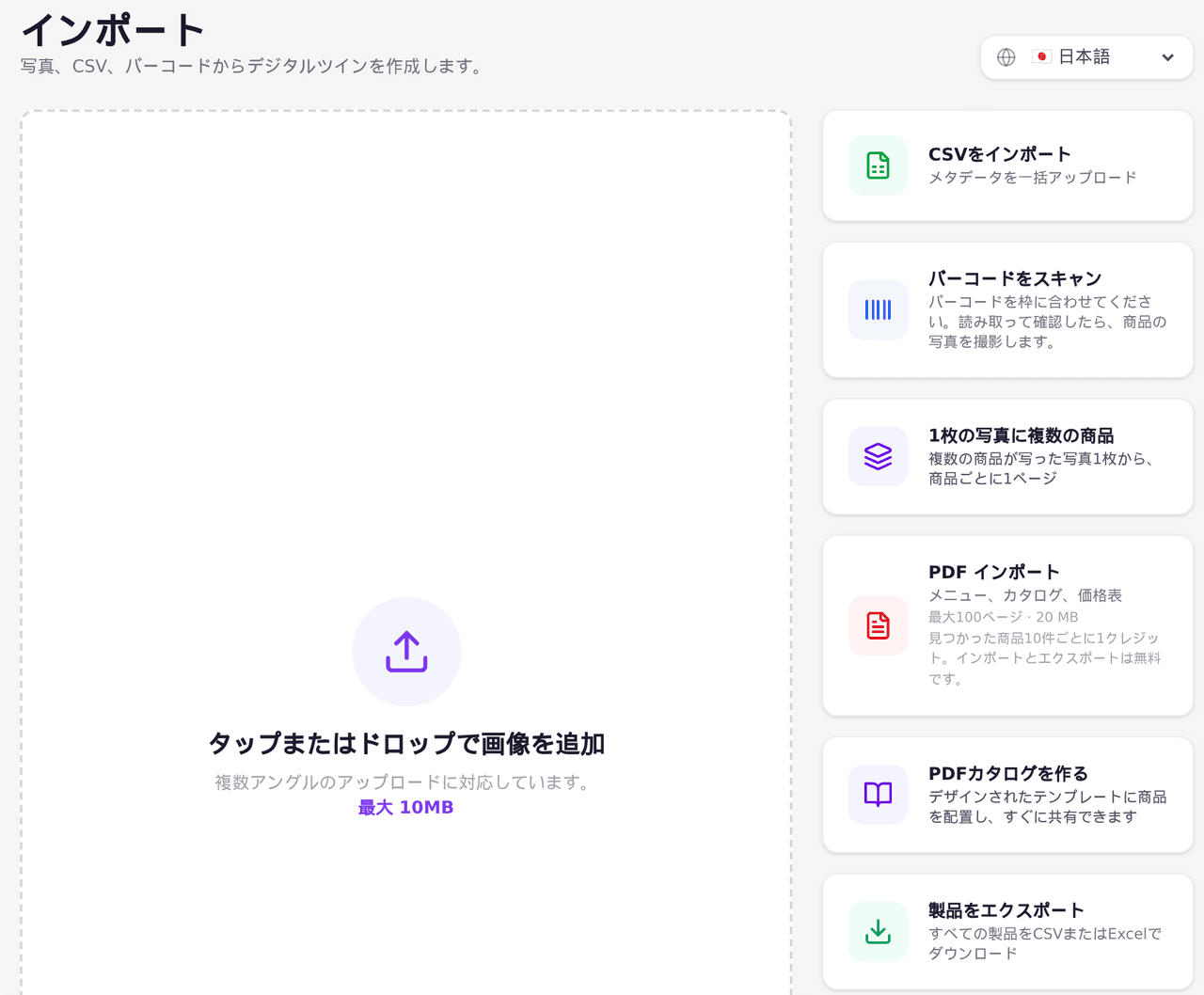Click the 最大100ページ · 20 MB note
1204x995 pixels.
click(1004, 617)
